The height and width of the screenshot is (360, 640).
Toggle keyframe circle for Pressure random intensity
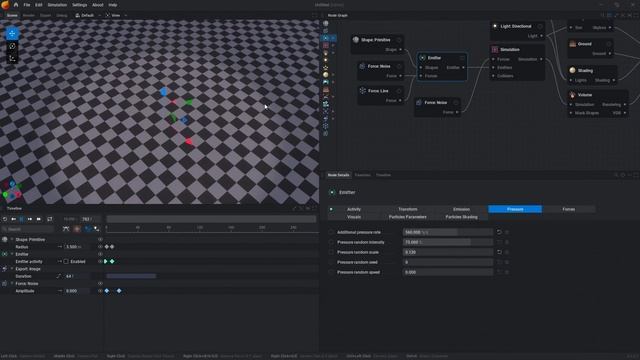[331, 242]
